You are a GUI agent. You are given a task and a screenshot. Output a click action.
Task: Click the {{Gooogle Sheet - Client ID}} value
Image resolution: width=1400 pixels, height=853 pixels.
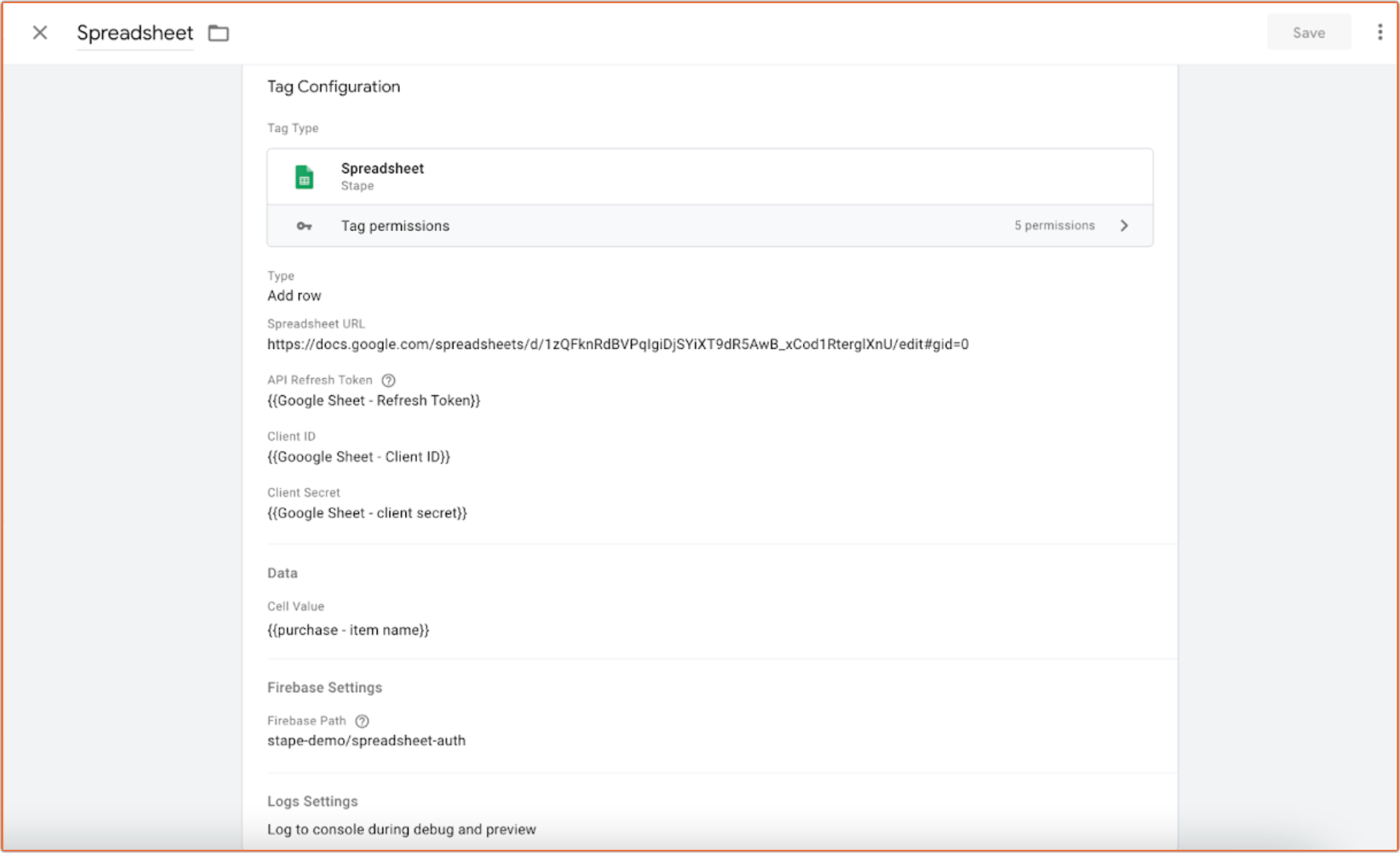click(358, 457)
